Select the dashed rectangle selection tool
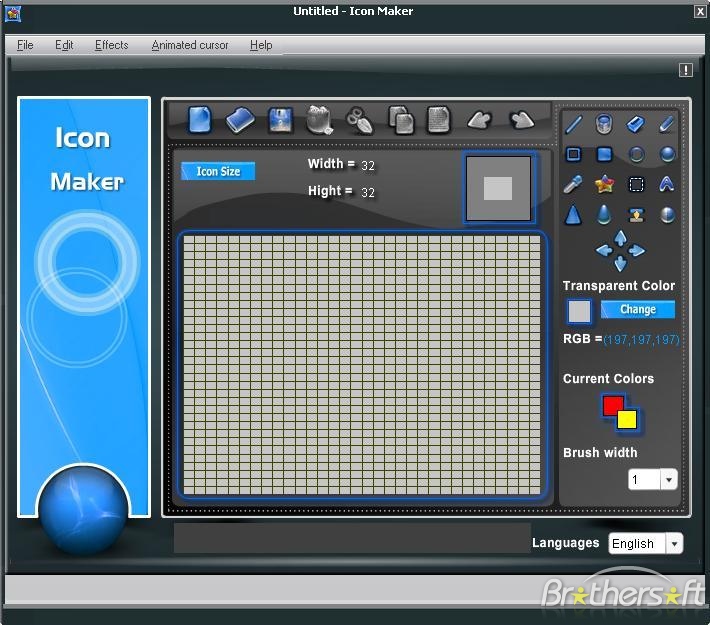This screenshot has height=625, width=710. [635, 184]
